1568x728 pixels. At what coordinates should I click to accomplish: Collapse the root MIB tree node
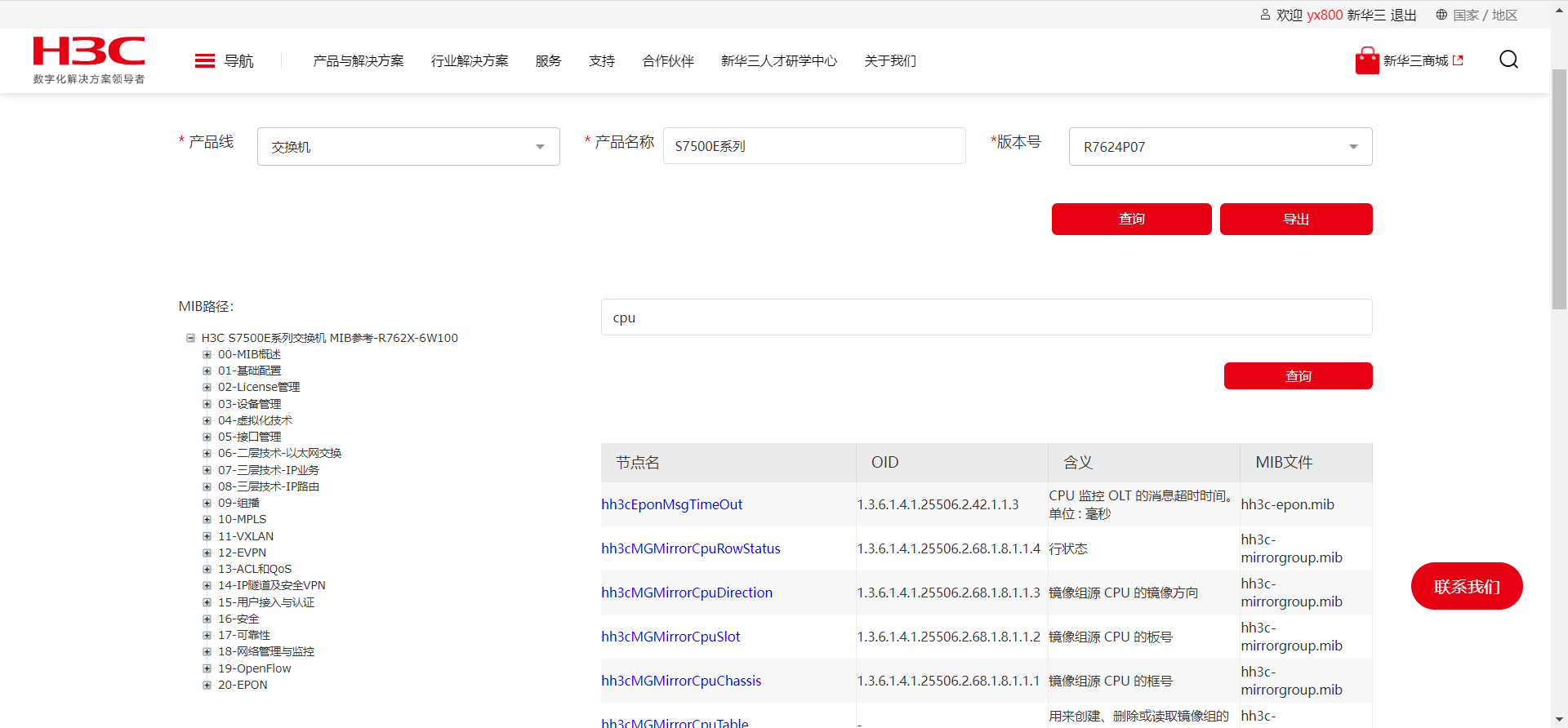(190, 338)
